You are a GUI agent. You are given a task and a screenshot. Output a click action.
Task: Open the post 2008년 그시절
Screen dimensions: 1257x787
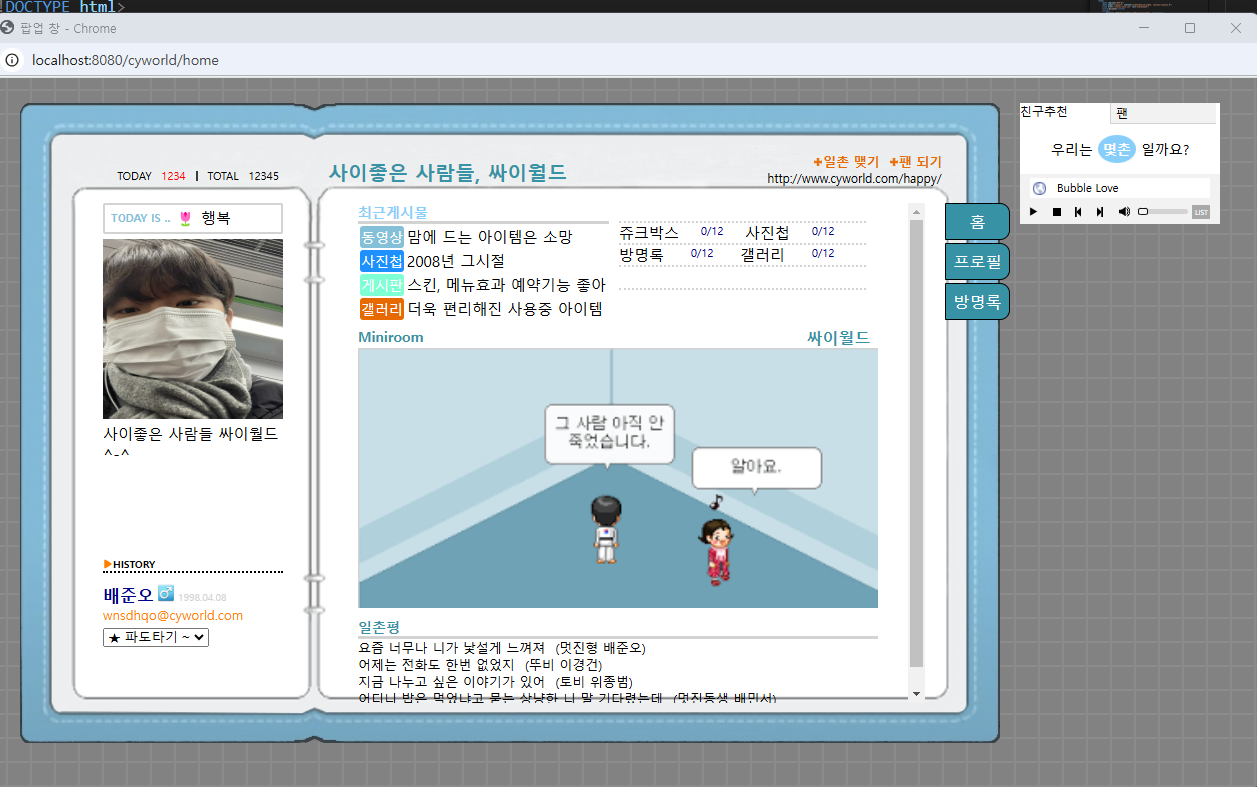(456, 261)
